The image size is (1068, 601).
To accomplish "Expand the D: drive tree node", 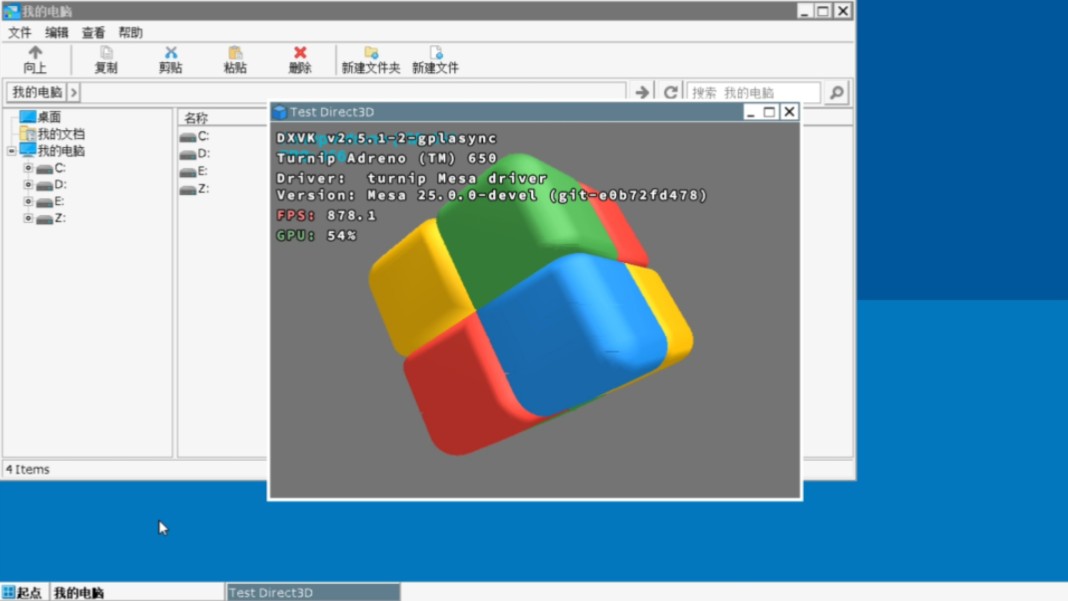I will click(x=29, y=185).
